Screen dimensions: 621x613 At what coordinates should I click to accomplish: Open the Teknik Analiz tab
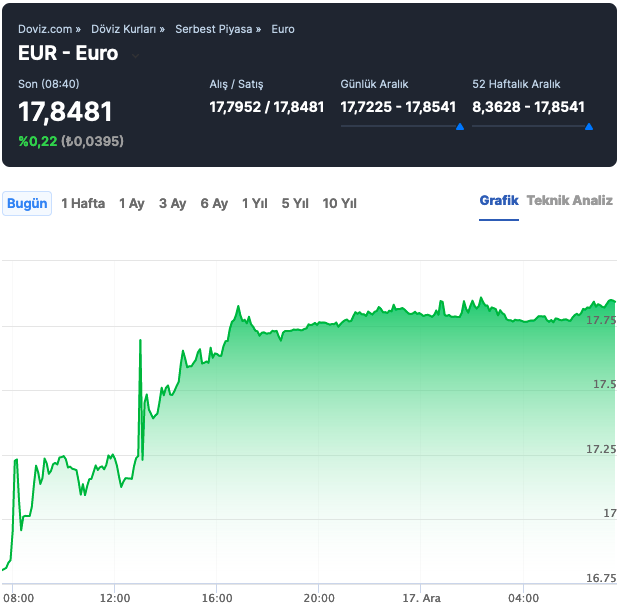pyautogui.click(x=569, y=201)
